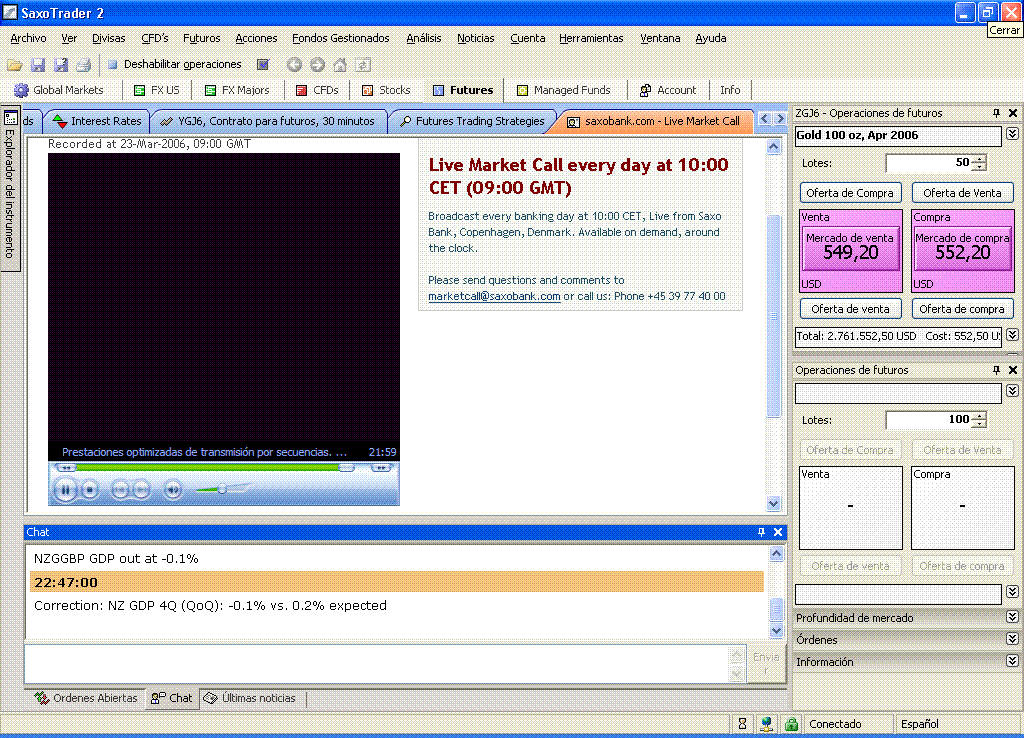This screenshot has height=738, width=1024.
Task: Open the Análisis menu
Action: pyautogui.click(x=424, y=38)
